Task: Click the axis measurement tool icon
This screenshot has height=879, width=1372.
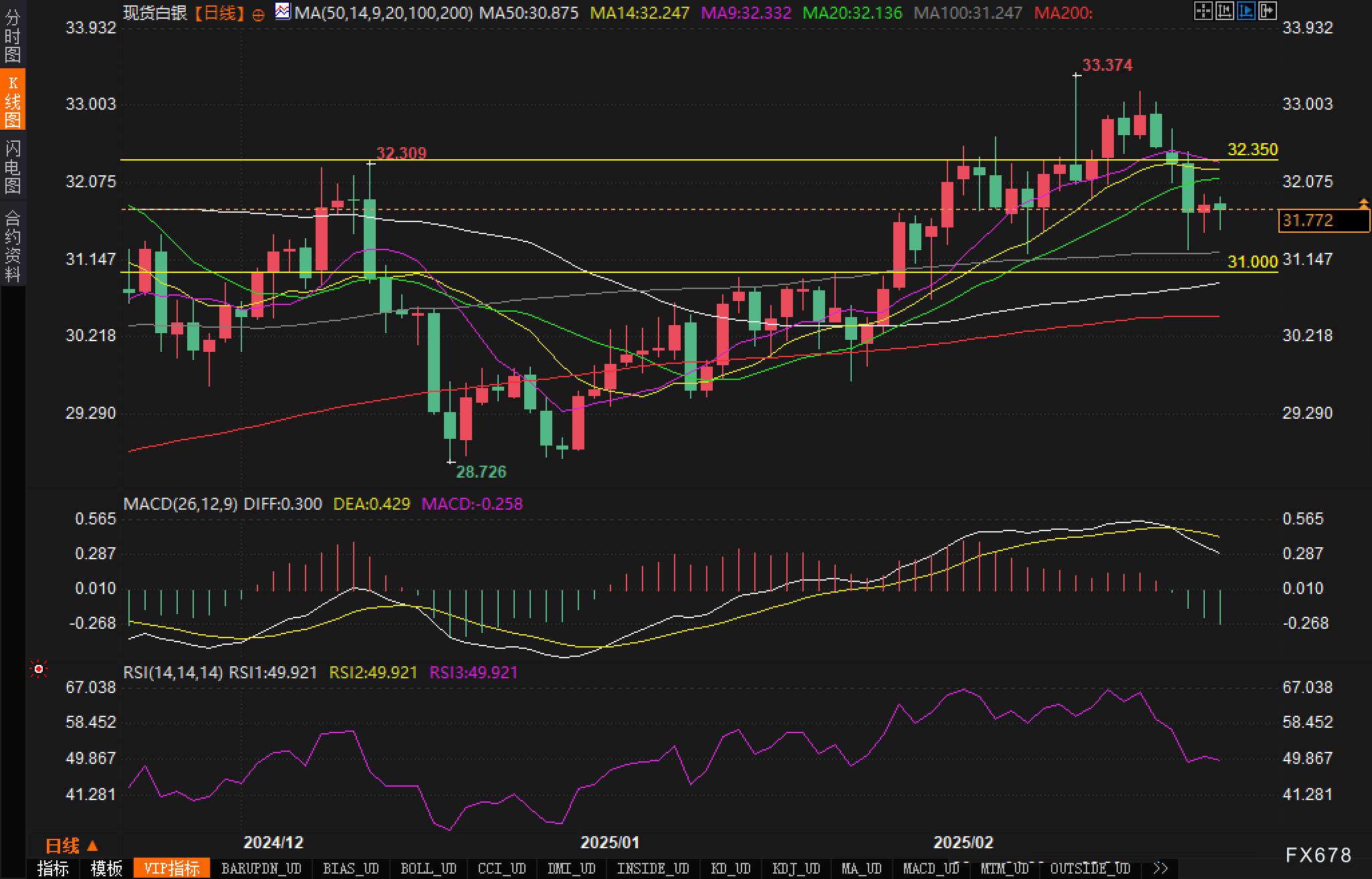Action: [x=1224, y=11]
